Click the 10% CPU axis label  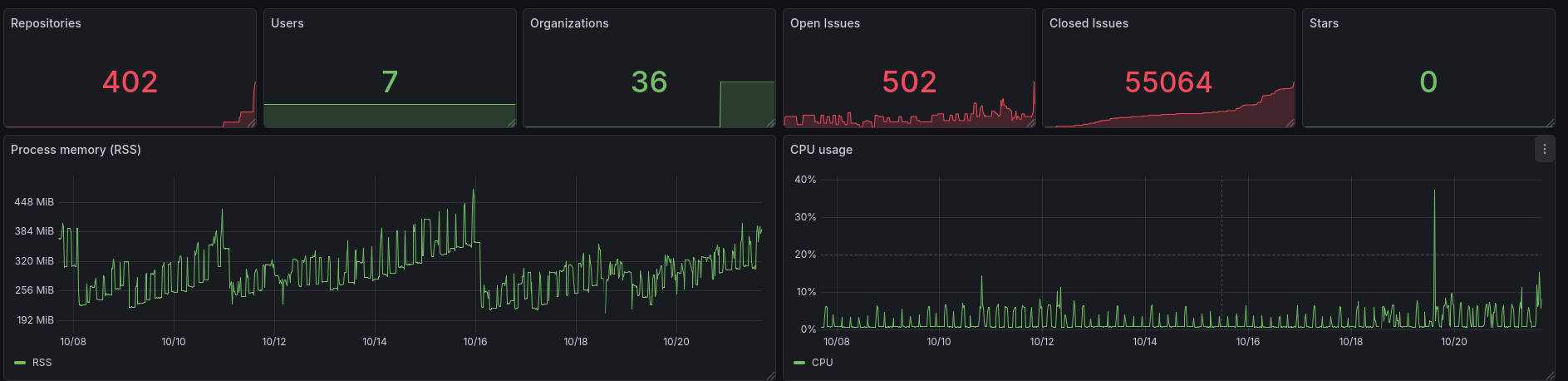[x=806, y=292]
